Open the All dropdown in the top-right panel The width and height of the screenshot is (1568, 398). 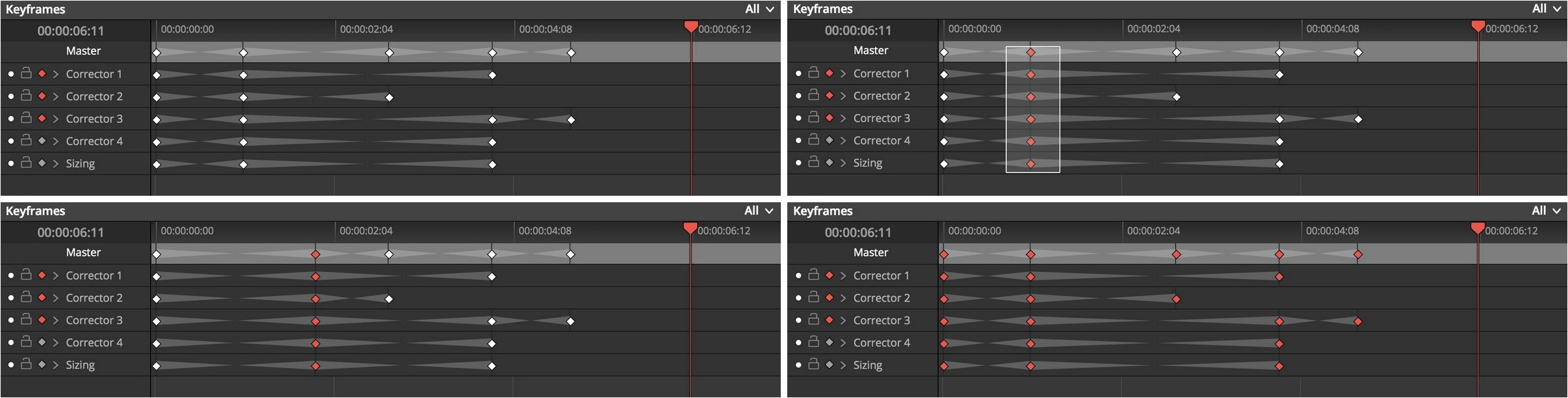point(1546,9)
